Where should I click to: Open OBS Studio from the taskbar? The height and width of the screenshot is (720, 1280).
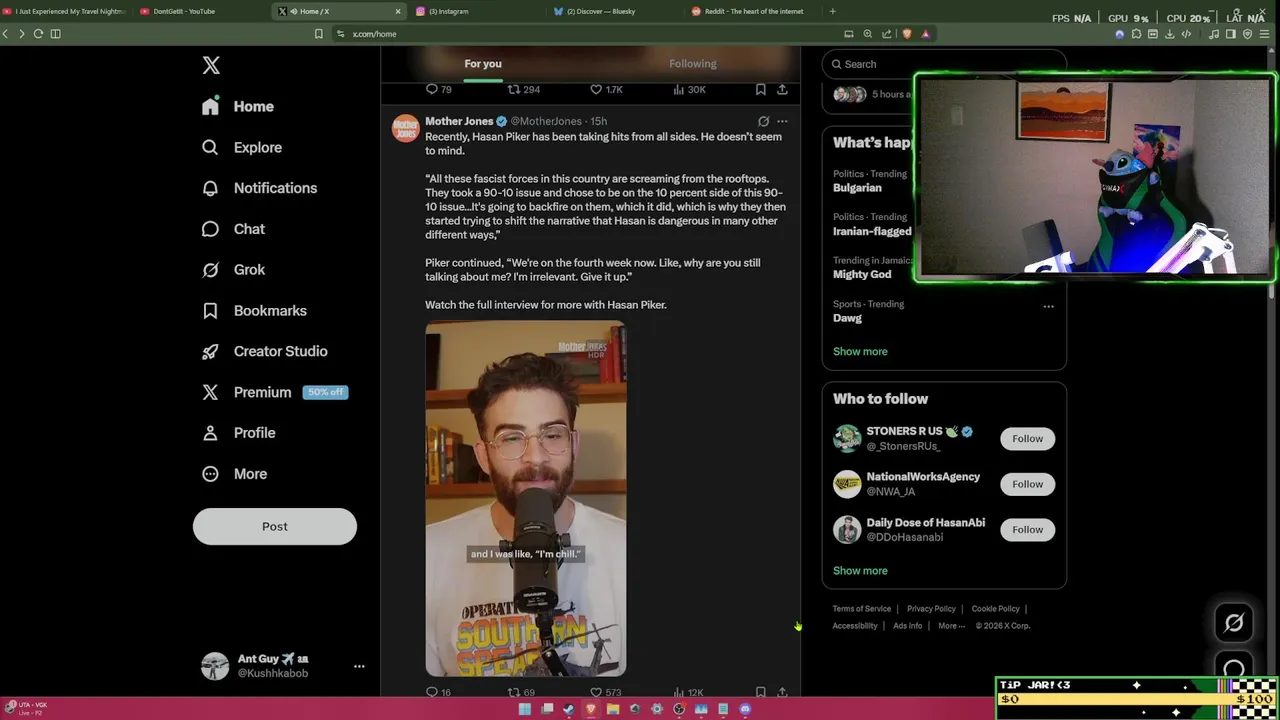[x=679, y=709]
